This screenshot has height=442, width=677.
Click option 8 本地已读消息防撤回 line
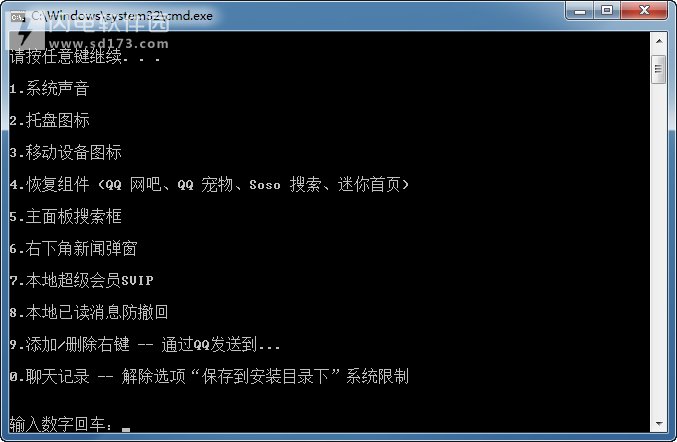[89, 312]
